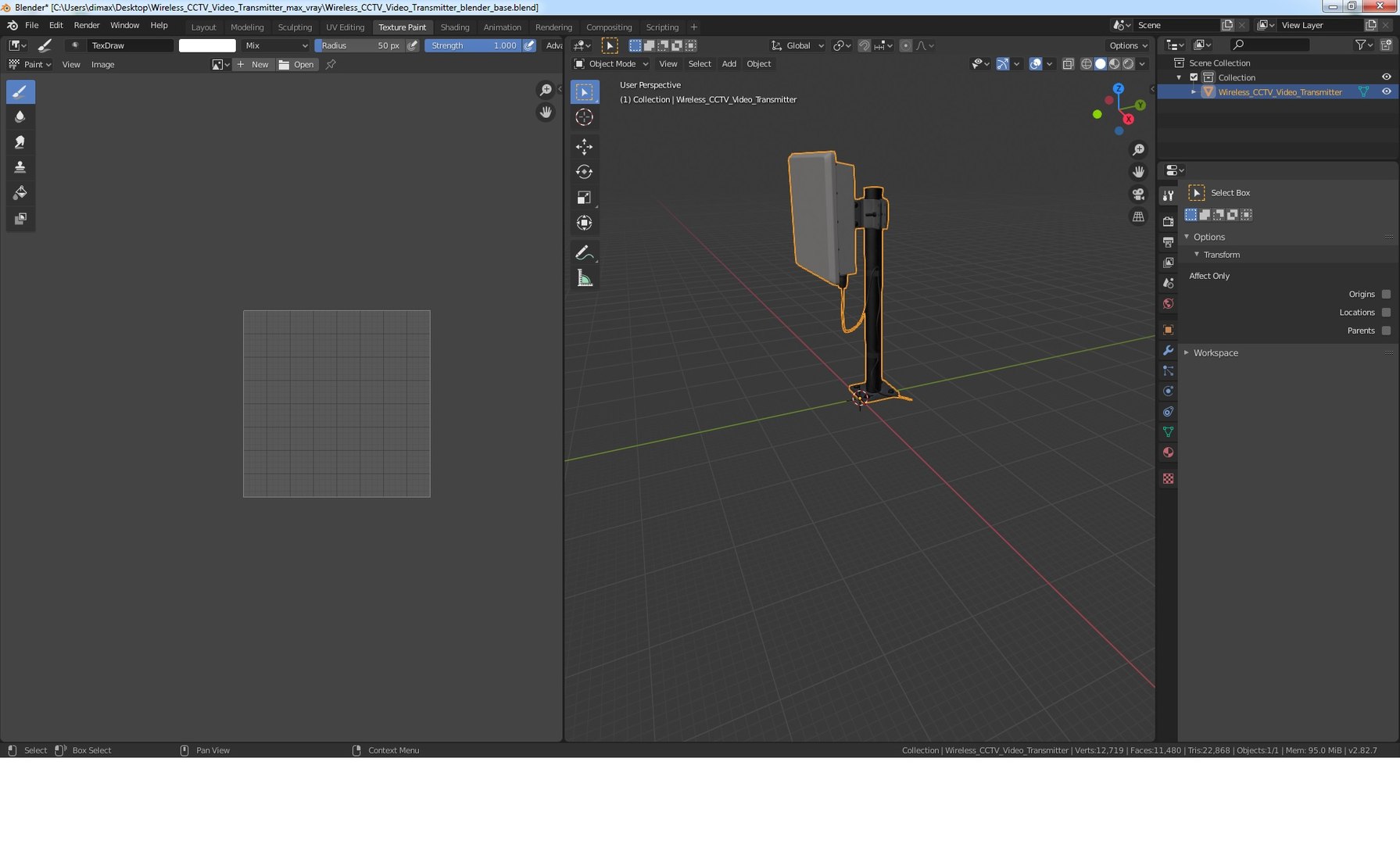Click the New image button
Image resolution: width=1400 pixels, height=844 pixels.
252,65
